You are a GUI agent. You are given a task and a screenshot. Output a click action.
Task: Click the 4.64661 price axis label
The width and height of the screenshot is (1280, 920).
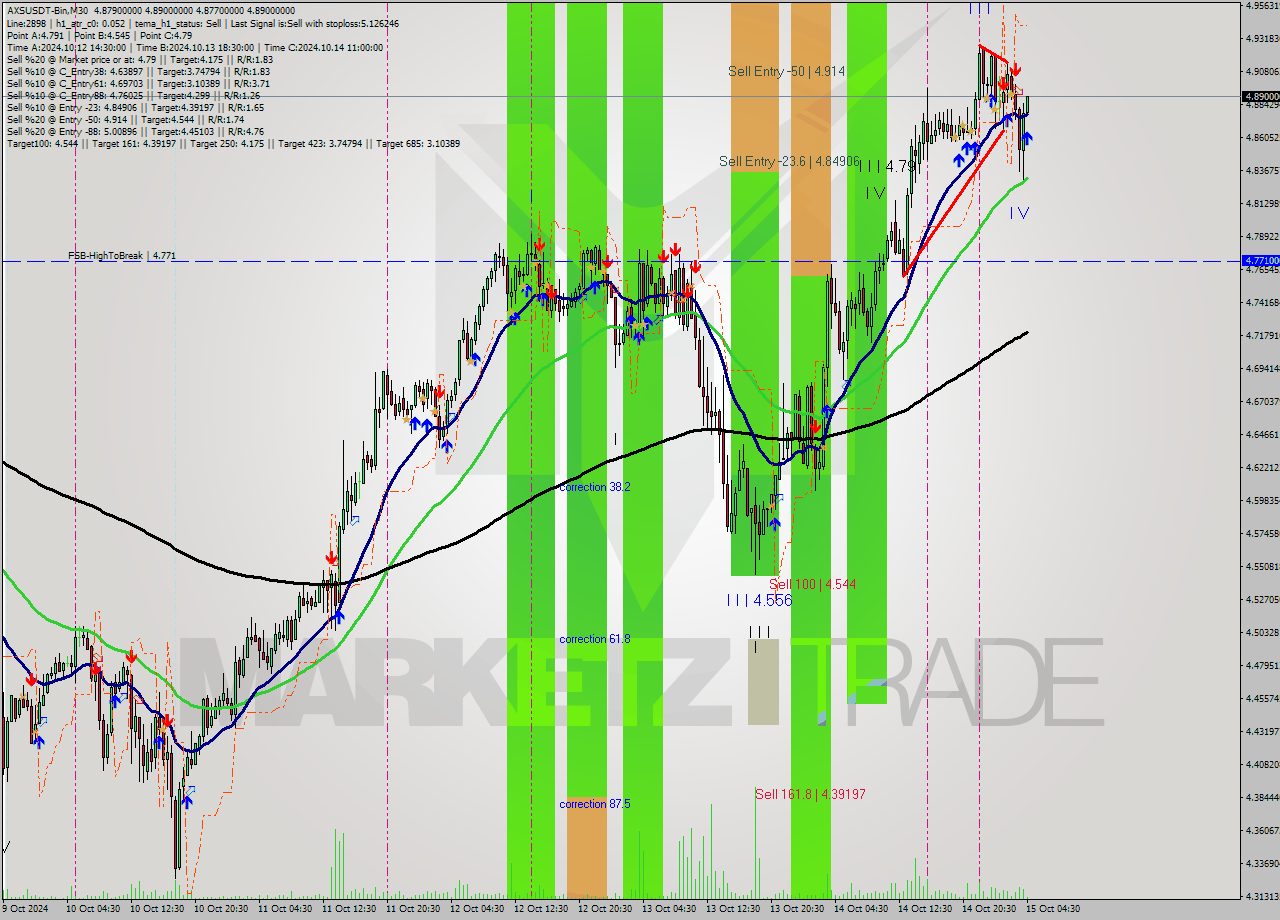coord(1262,434)
